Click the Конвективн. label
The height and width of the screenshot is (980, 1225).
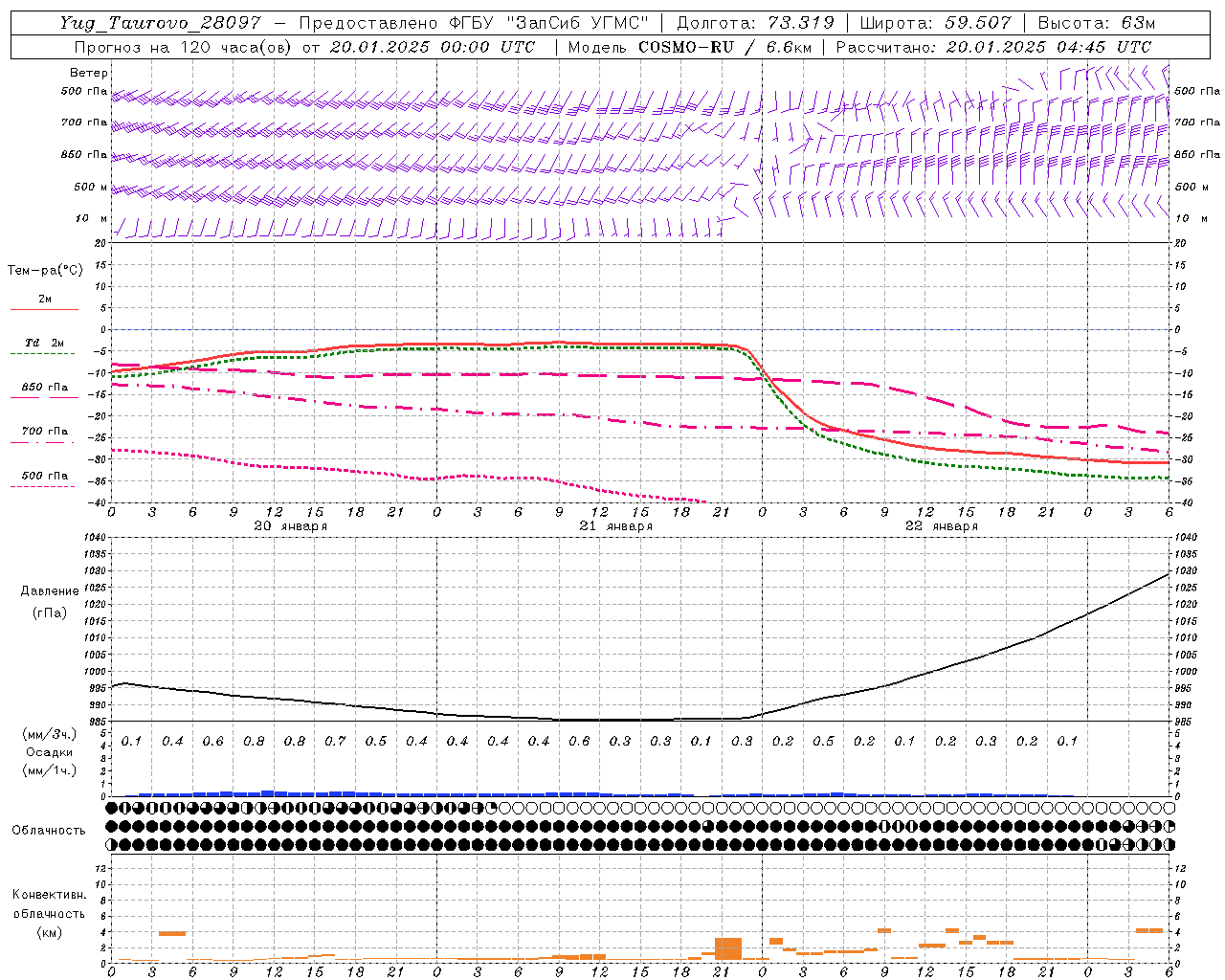tap(50, 895)
